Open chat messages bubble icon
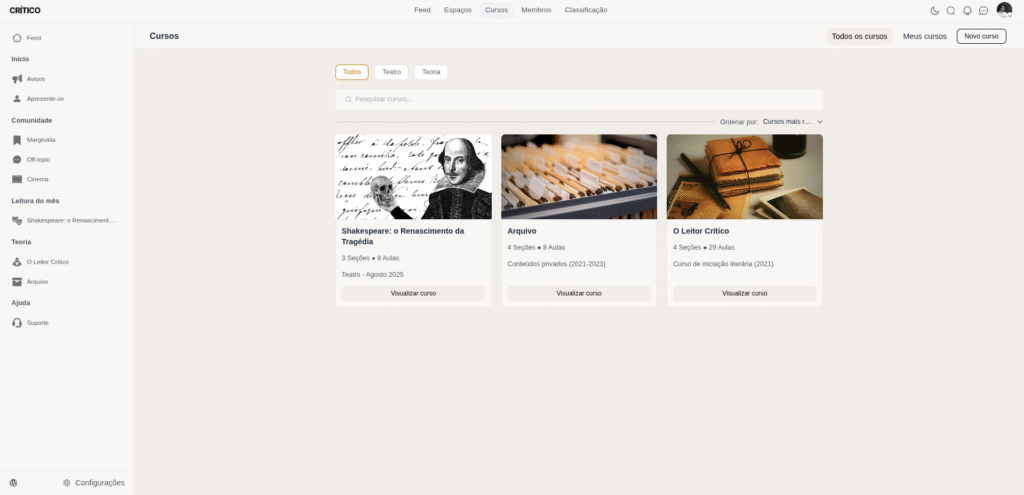This screenshot has height=495, width=1024. (984, 10)
